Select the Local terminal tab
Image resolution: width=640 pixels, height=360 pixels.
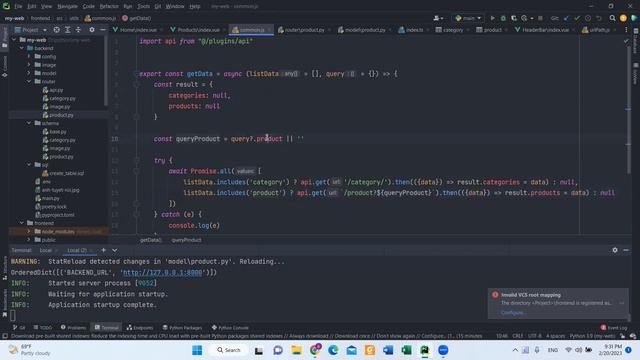45,250
